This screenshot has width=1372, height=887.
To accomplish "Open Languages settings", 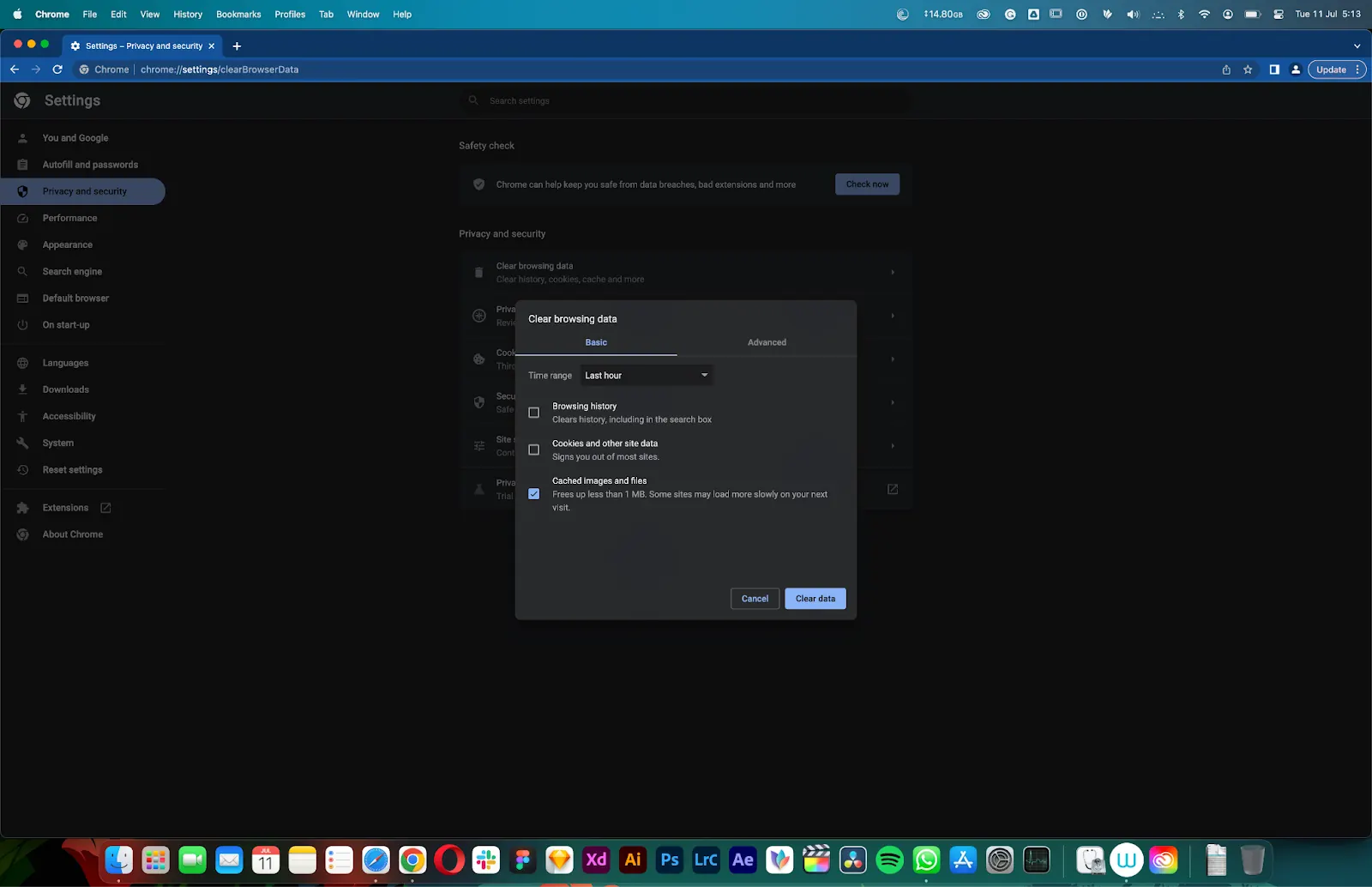I will click(65, 363).
